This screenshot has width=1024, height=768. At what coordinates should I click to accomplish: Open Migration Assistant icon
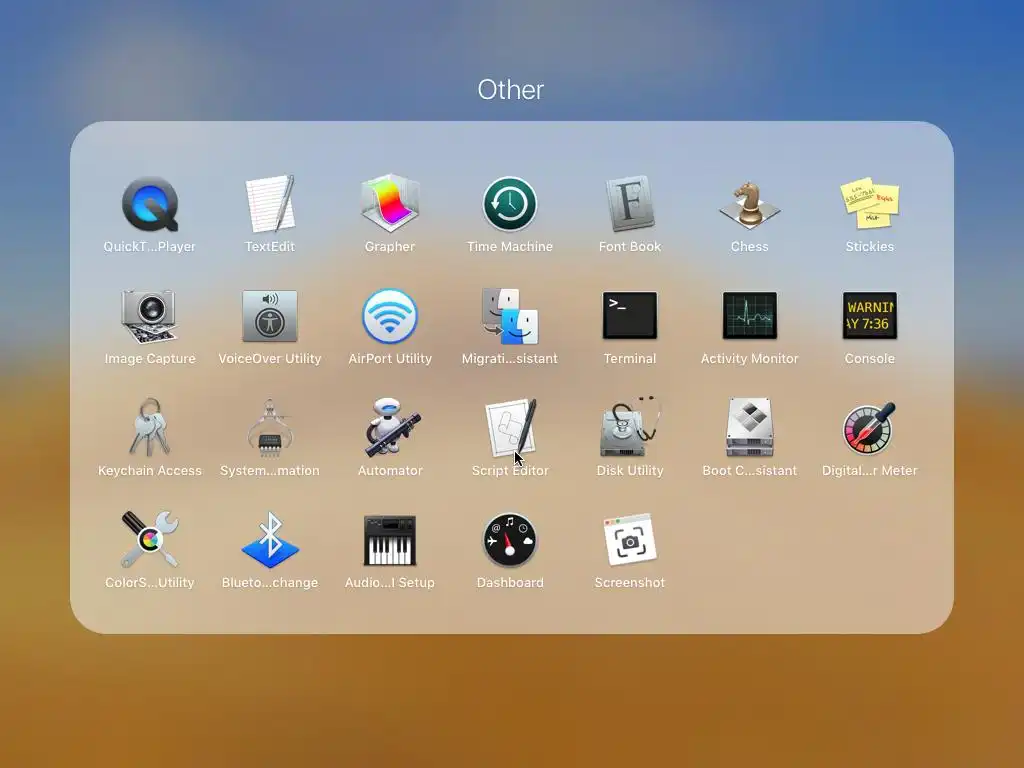[x=510, y=317]
